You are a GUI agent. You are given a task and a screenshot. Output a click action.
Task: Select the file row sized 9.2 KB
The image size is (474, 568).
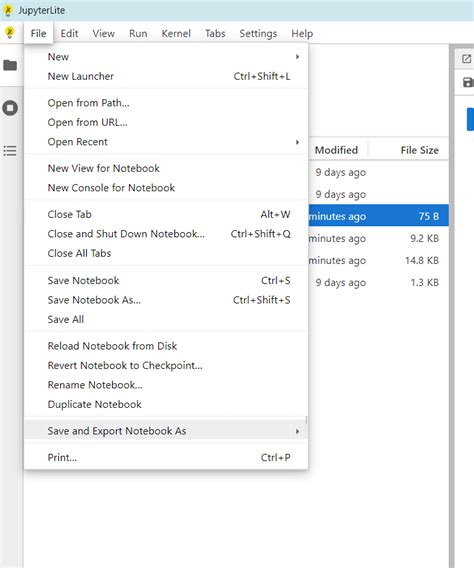pyautogui.click(x=378, y=238)
